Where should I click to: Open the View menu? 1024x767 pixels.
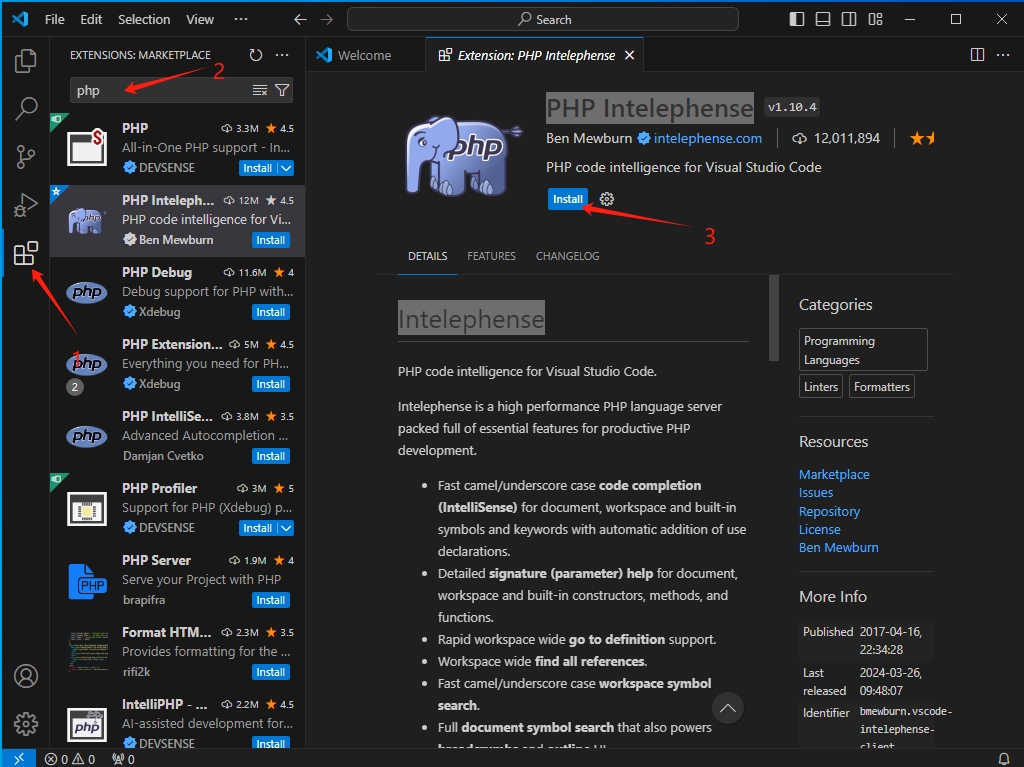coord(200,20)
